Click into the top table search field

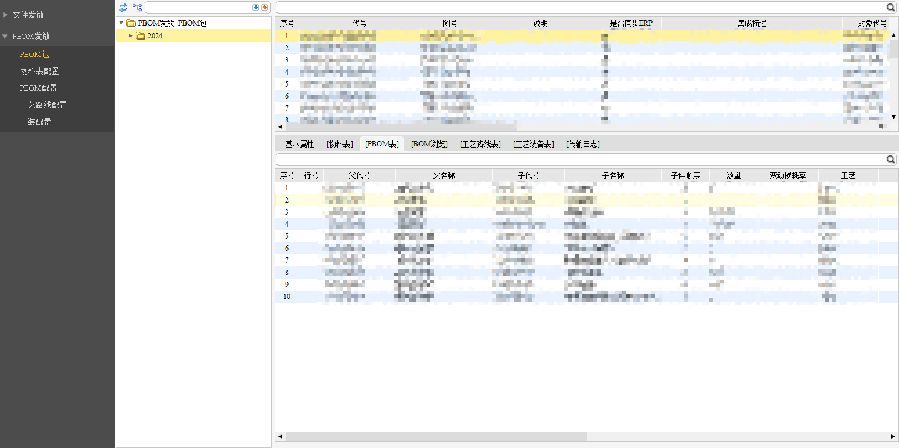pyautogui.click(x=580, y=7)
